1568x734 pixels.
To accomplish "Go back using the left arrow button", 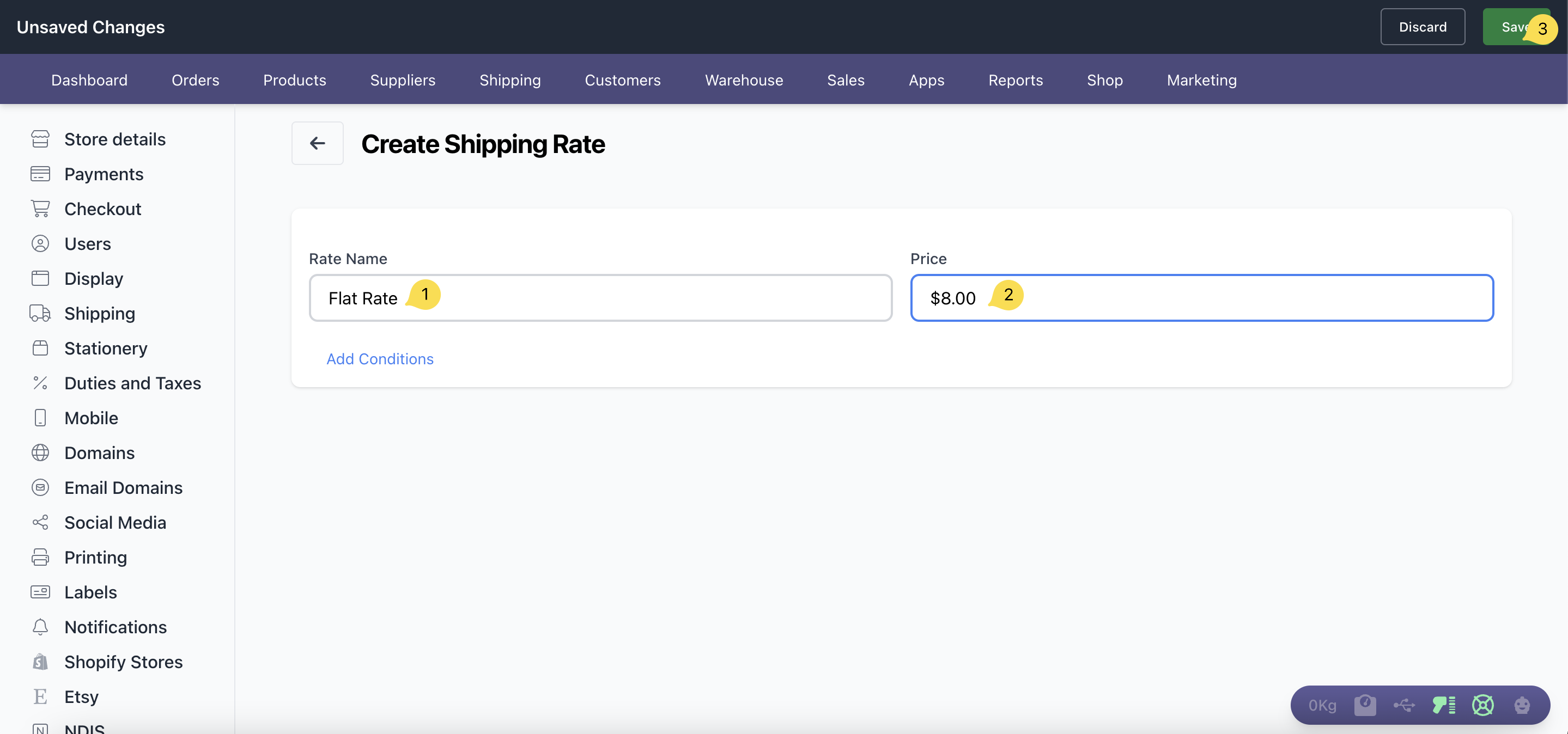I will click(x=317, y=143).
